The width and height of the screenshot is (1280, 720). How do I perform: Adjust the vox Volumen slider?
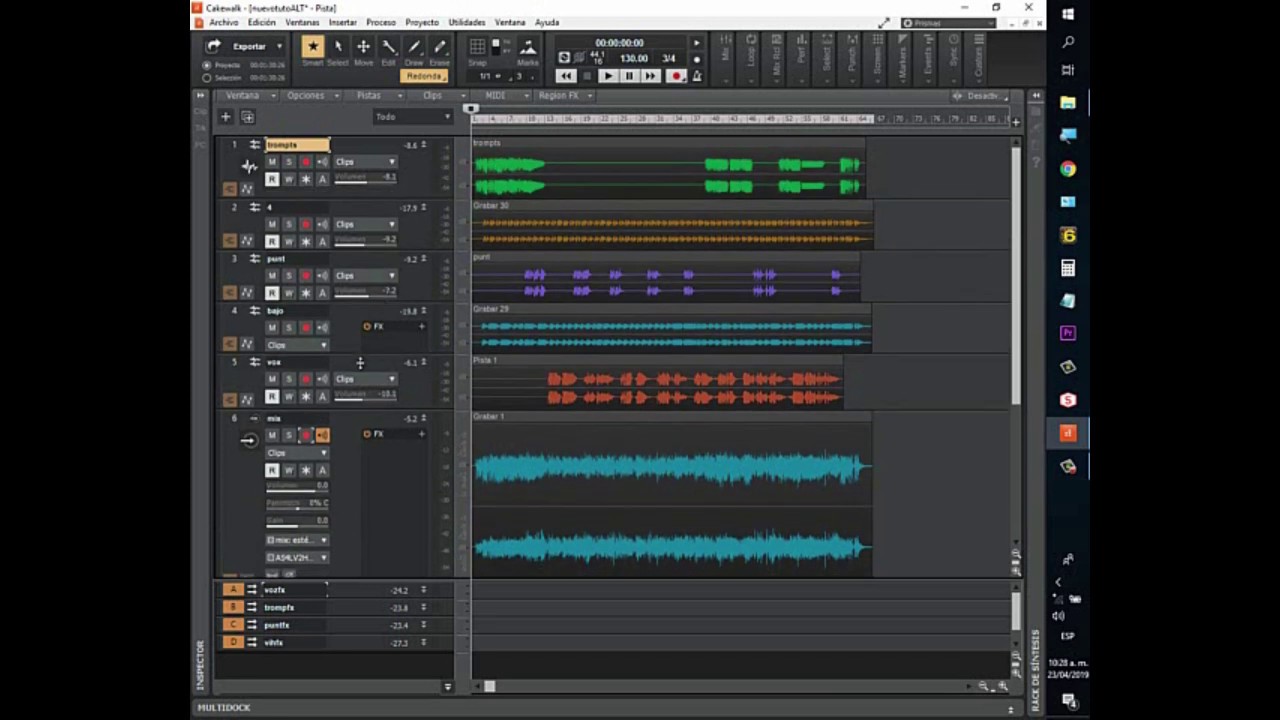(x=365, y=395)
